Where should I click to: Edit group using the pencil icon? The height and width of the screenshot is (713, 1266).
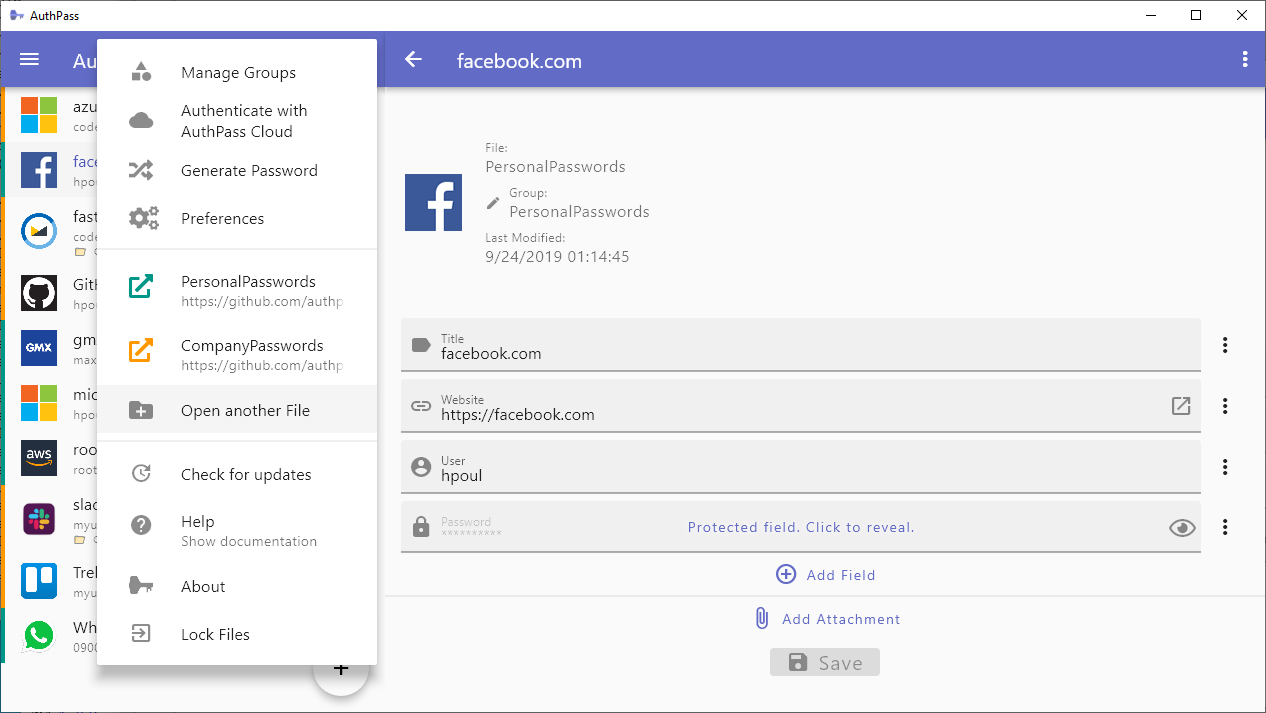[493, 203]
